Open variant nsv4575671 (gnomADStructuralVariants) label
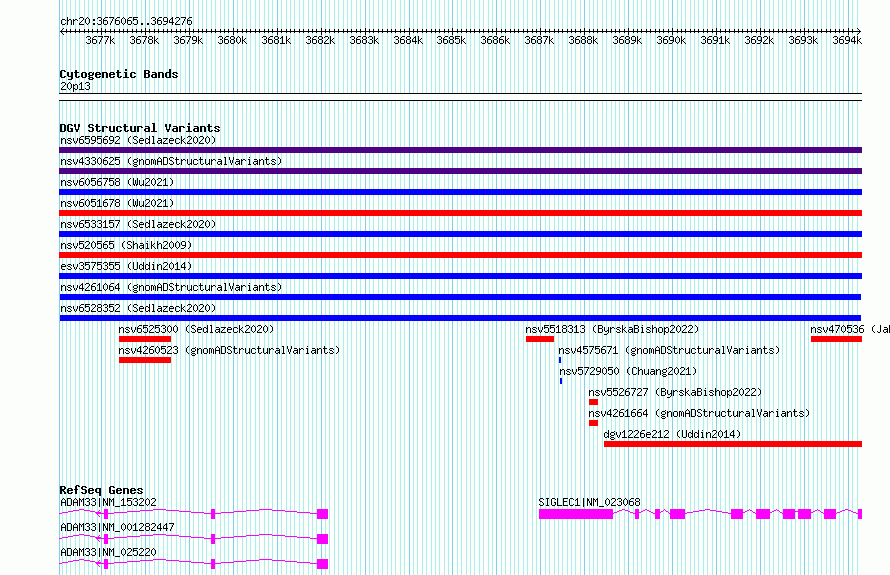Viewport: 890px width, 575px height. point(669,350)
